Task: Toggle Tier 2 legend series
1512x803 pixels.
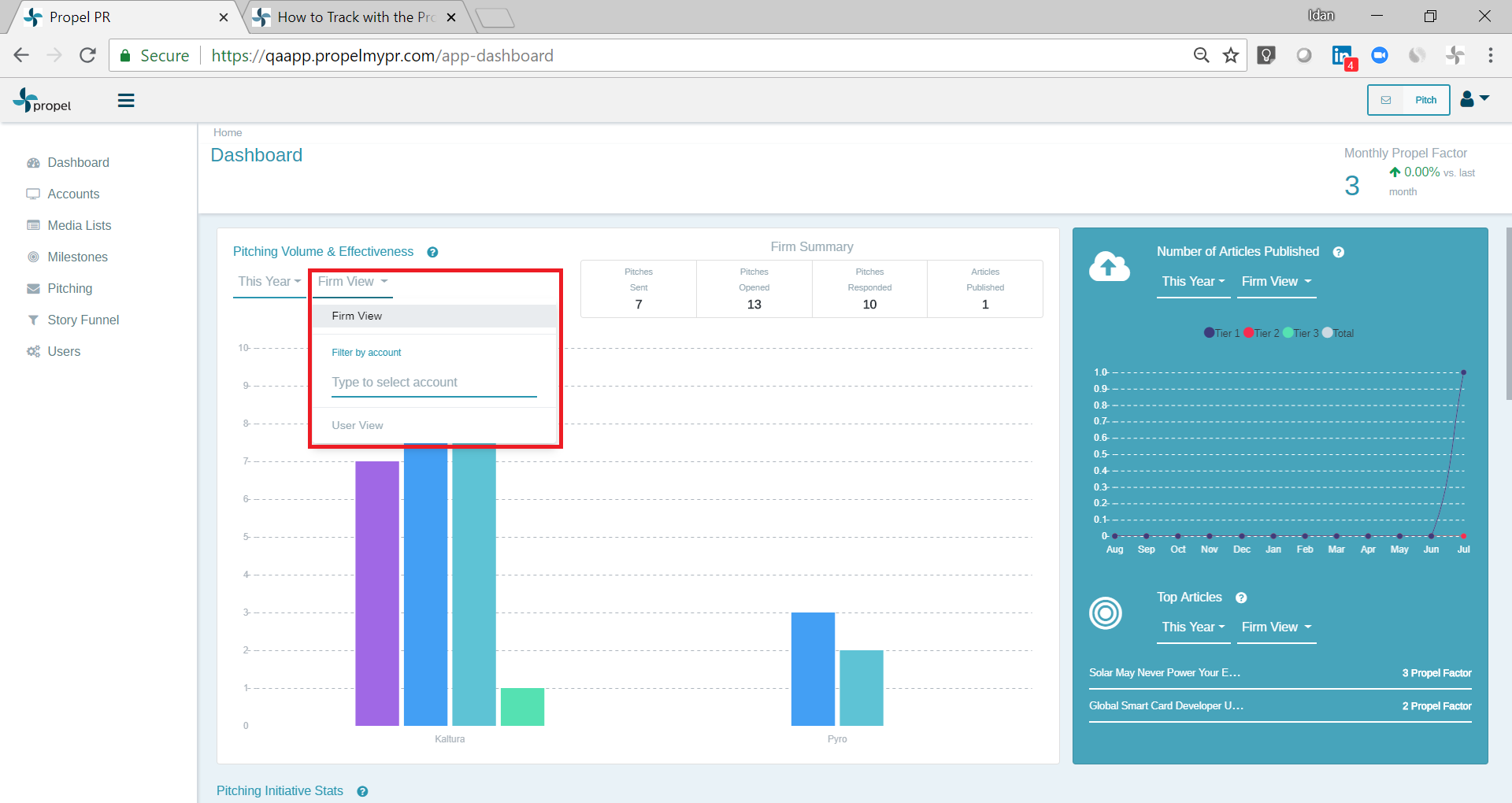Action: tap(1261, 333)
